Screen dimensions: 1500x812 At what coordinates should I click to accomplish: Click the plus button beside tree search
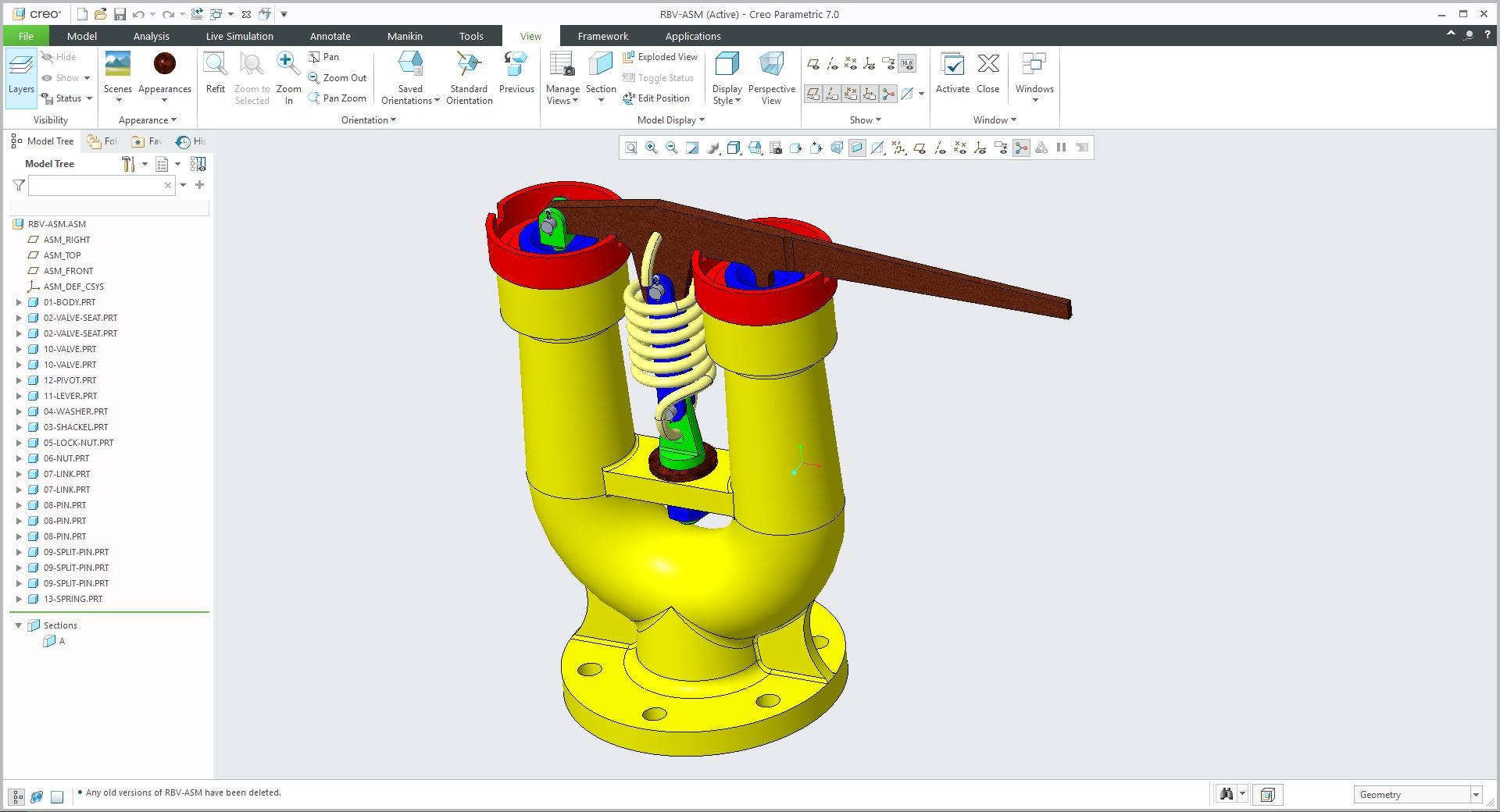tap(199, 185)
